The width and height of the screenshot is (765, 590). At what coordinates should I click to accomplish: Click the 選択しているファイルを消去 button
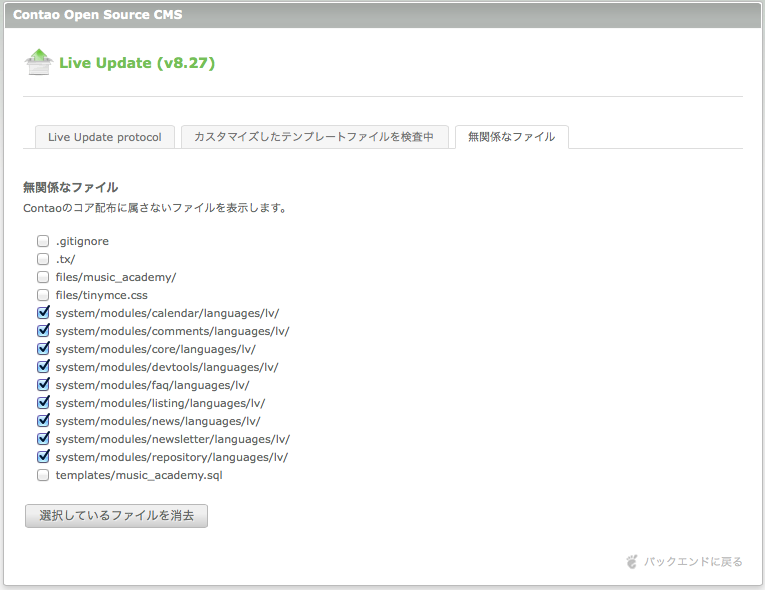click(117, 516)
